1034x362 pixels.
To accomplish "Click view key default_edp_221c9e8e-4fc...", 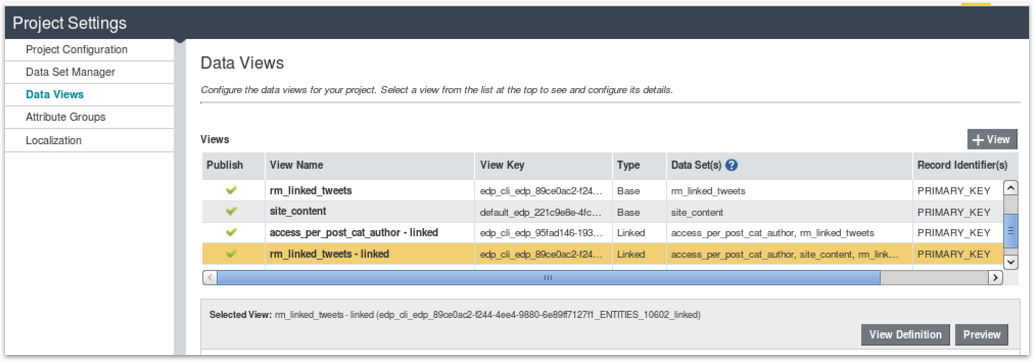I will click(541, 212).
